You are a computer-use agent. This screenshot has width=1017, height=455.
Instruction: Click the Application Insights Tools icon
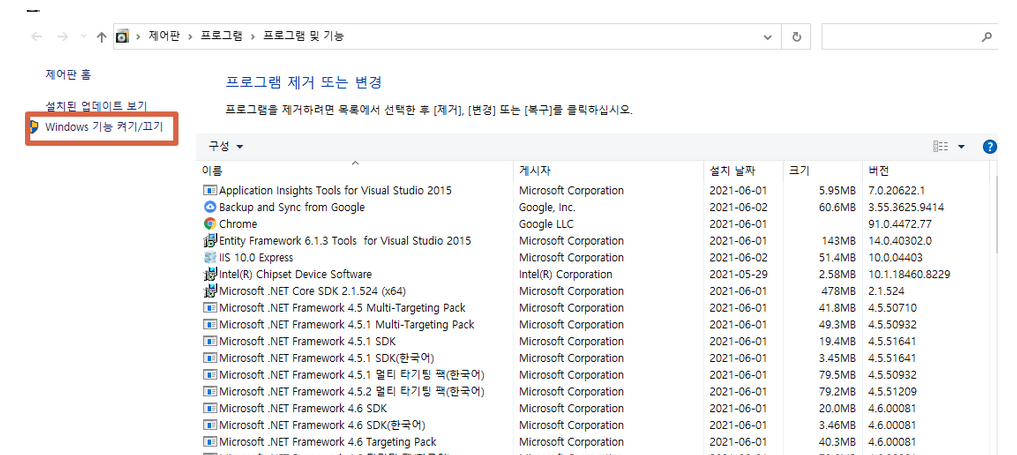(210, 190)
